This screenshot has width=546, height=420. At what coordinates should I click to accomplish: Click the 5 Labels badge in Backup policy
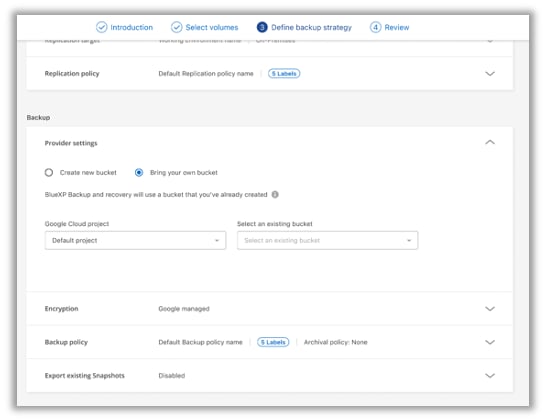pos(273,342)
